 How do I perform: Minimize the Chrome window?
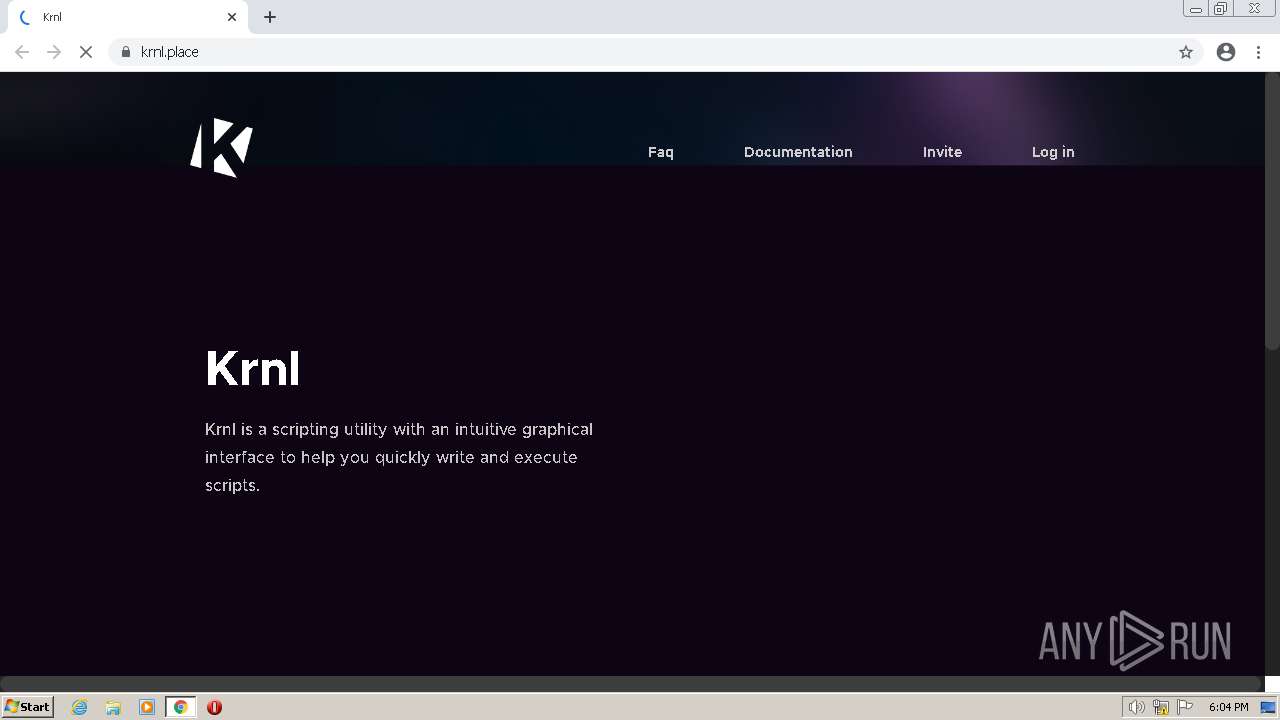point(1195,9)
